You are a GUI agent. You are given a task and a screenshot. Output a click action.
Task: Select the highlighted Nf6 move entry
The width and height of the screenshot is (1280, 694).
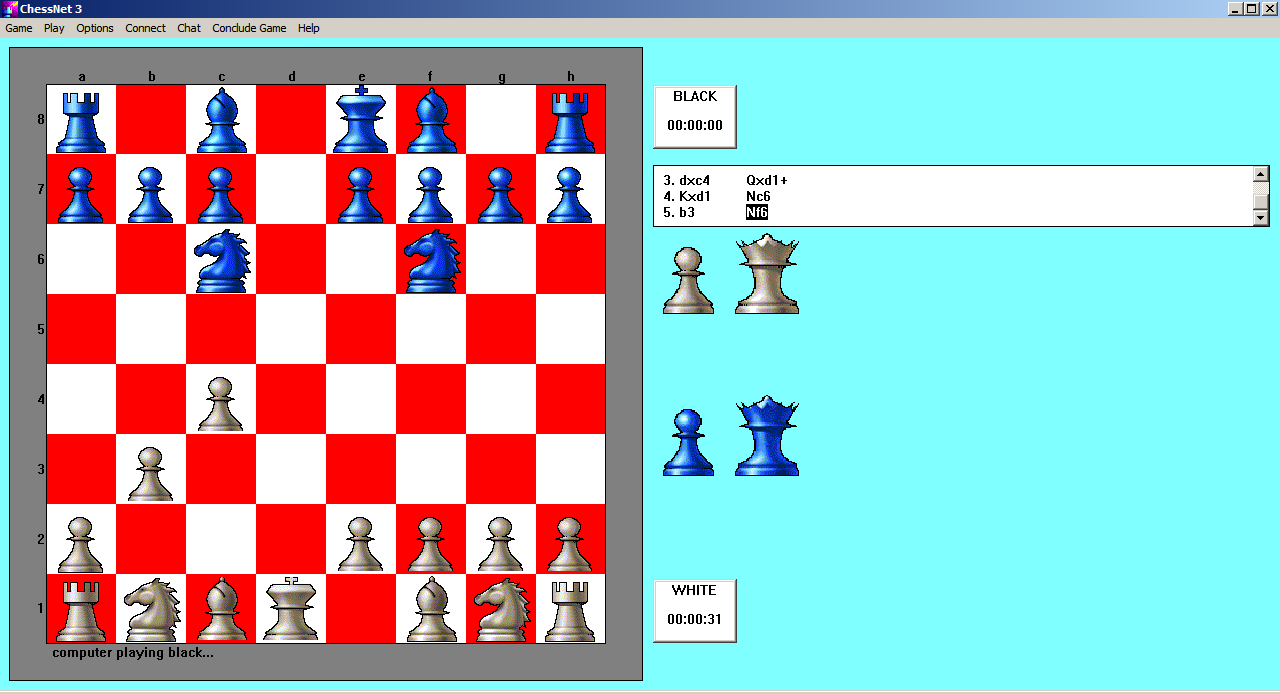[x=757, y=212]
